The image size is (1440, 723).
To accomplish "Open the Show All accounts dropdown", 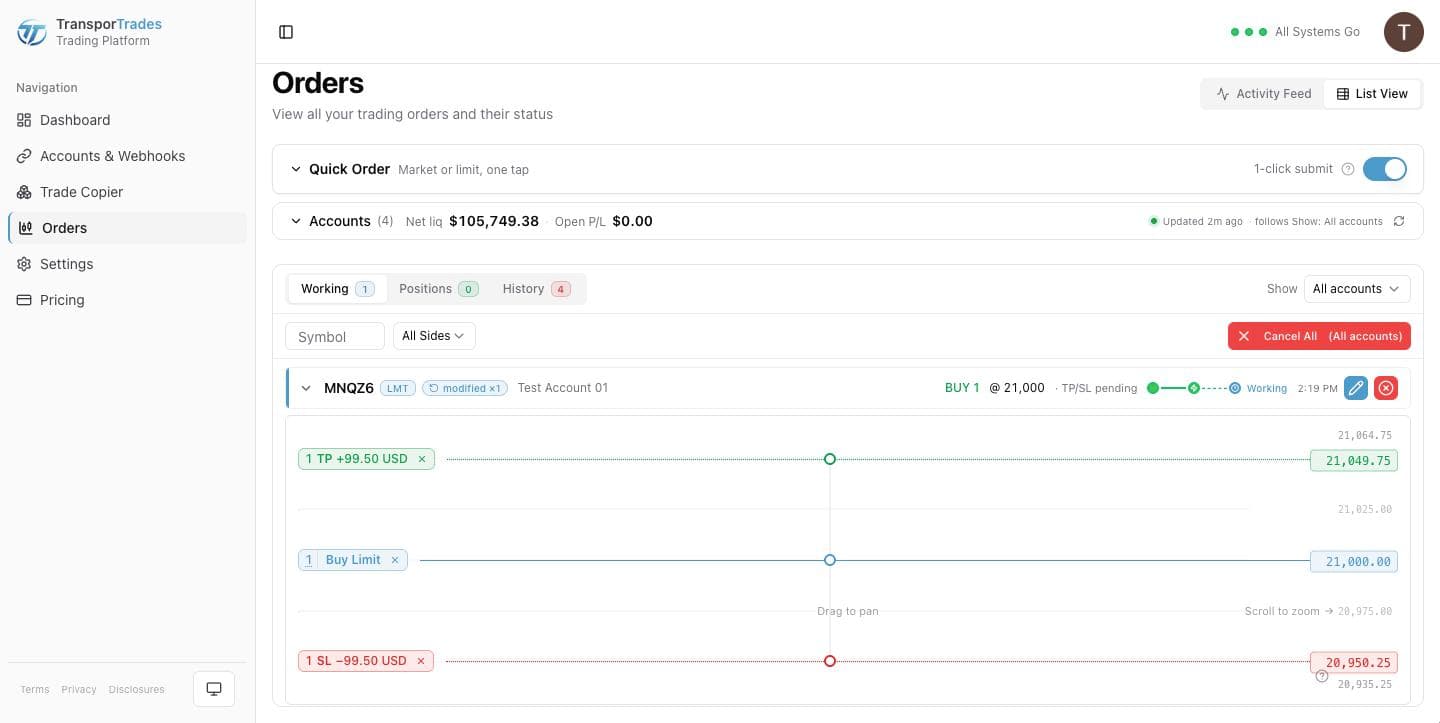I will click(1357, 289).
